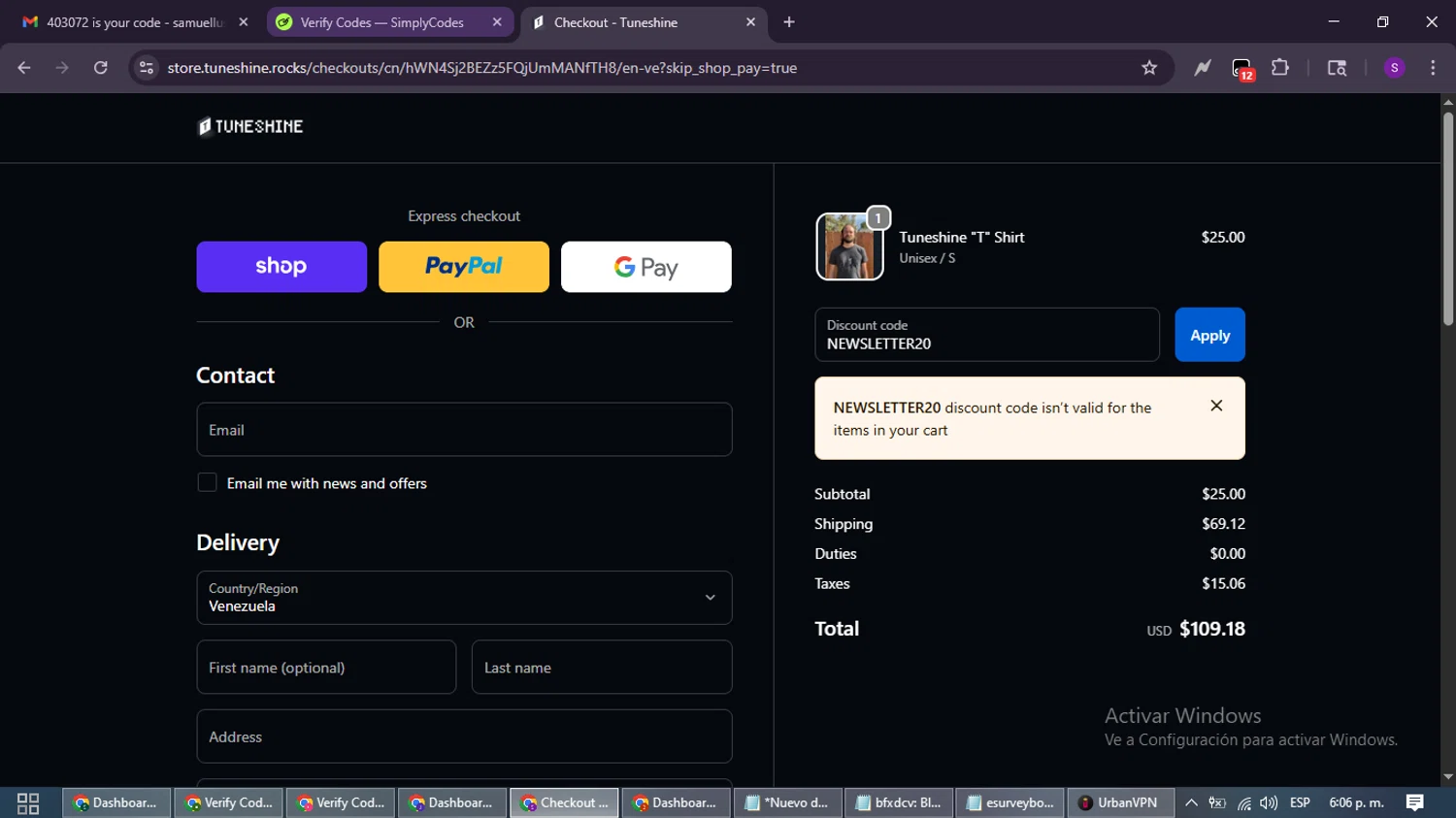
Task: View site information icon in address bar
Action: tap(147, 68)
